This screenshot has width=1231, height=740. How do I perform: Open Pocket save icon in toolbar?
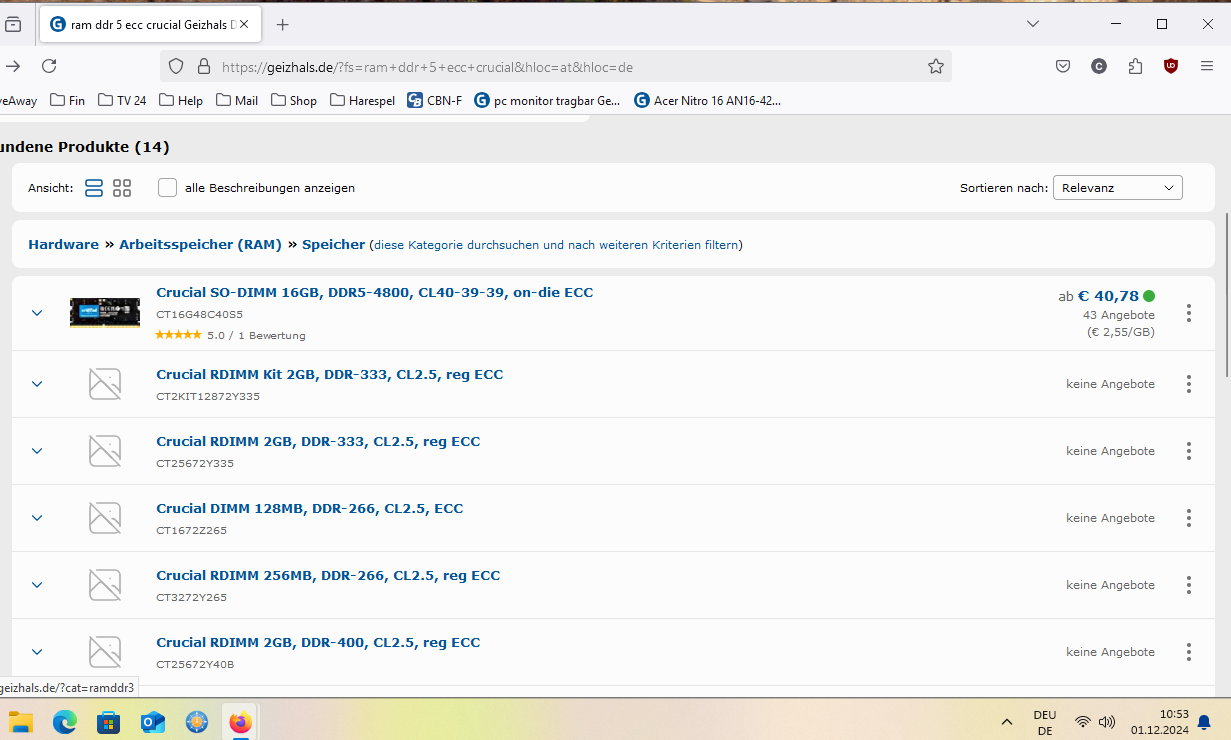point(1063,67)
